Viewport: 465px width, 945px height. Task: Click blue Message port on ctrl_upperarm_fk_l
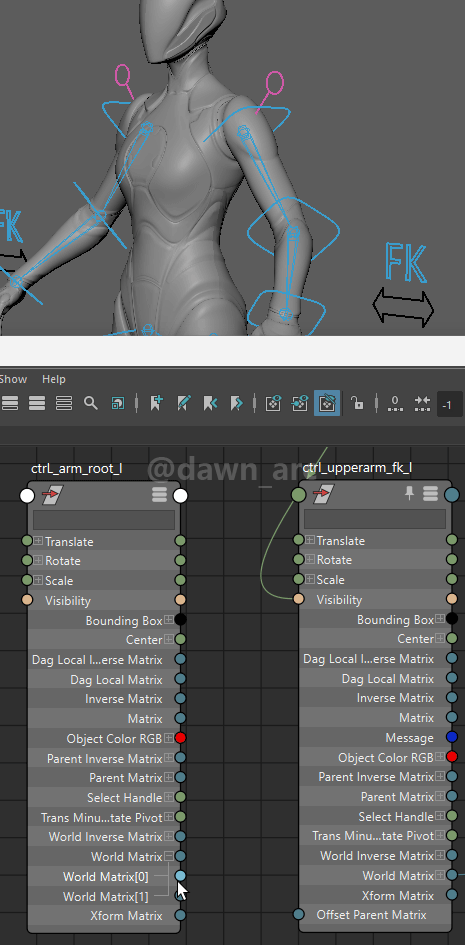(452, 737)
